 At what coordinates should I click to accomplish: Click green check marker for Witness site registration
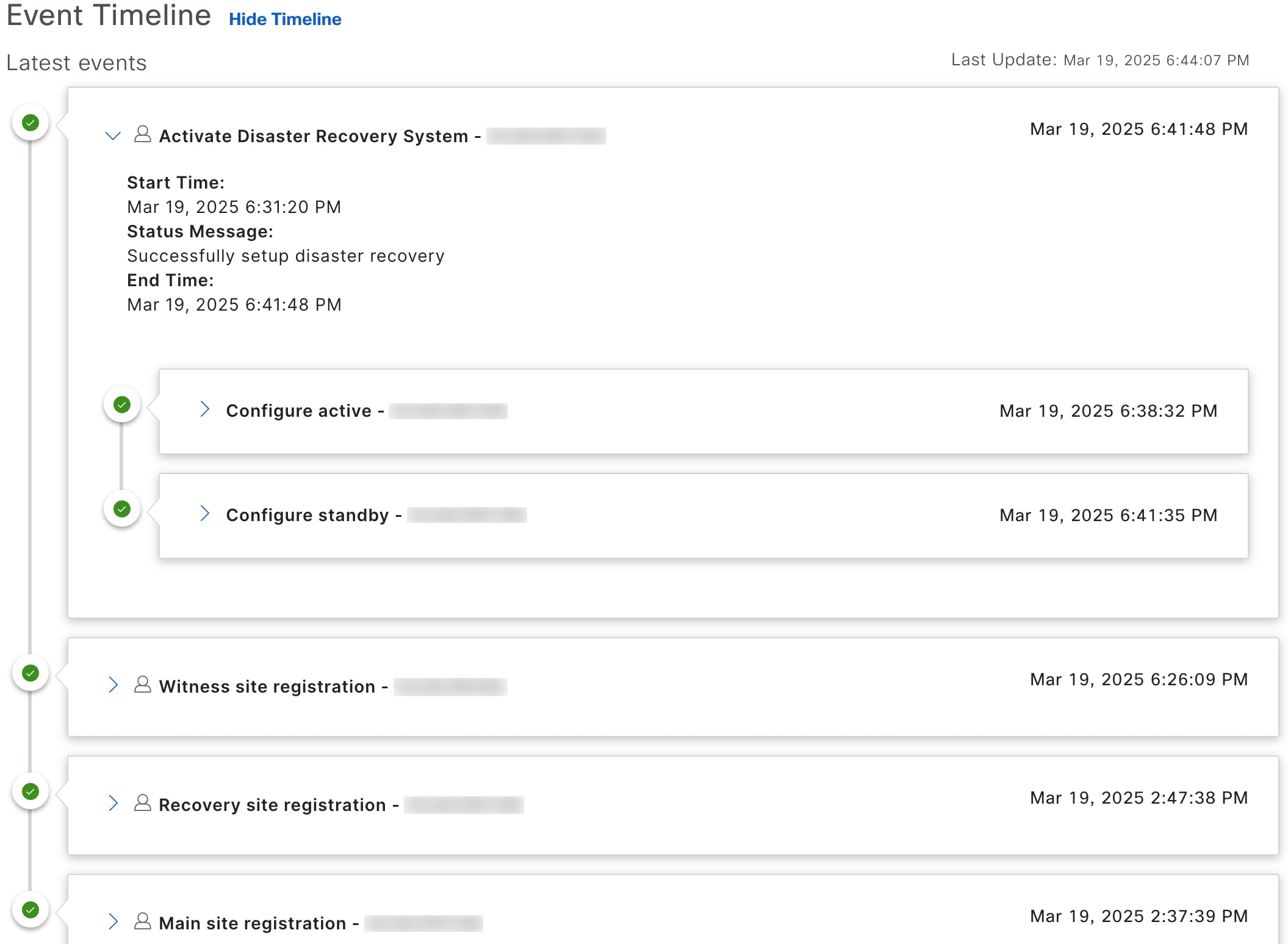tap(31, 673)
